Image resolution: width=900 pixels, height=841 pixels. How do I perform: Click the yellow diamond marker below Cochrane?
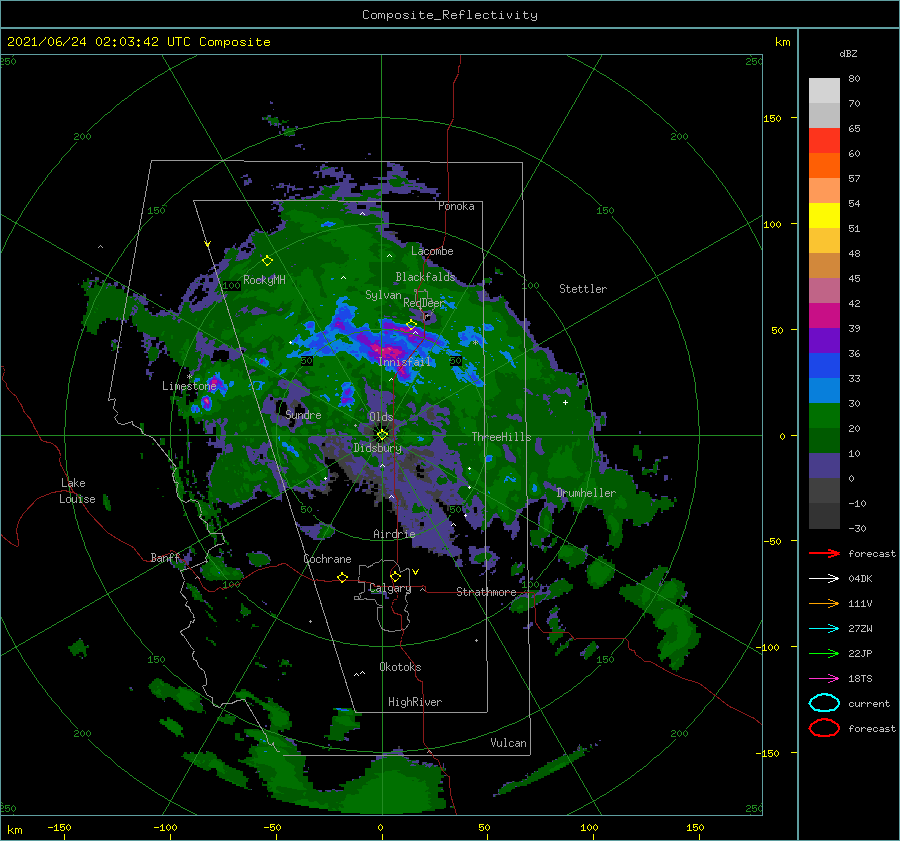click(342, 577)
